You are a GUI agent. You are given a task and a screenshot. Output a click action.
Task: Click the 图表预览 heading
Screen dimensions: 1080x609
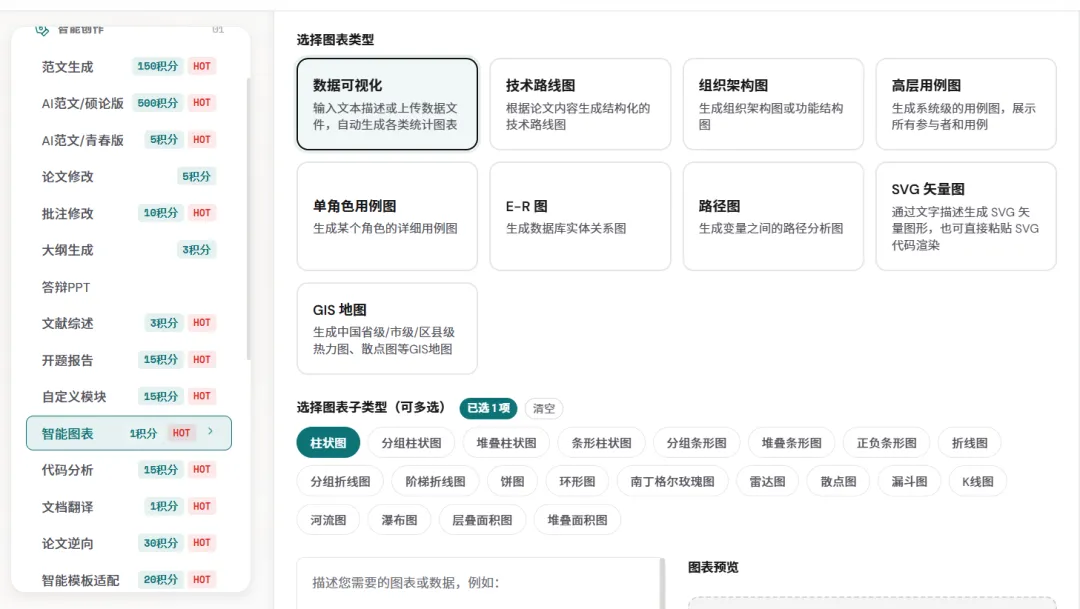(x=714, y=567)
